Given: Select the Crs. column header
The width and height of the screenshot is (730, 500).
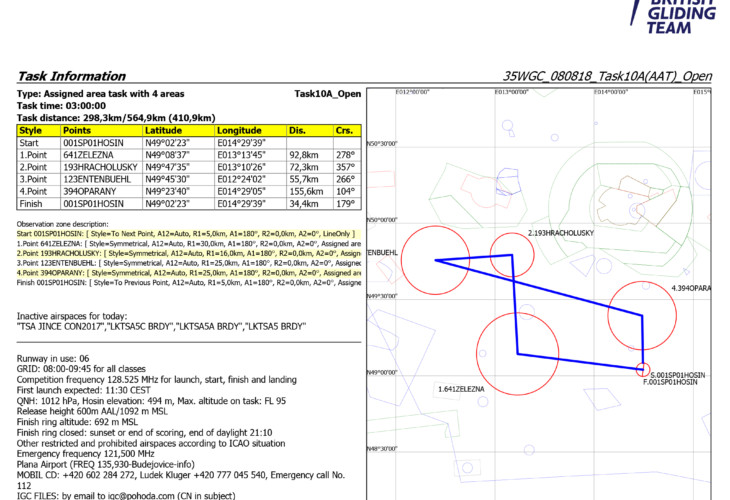Looking at the screenshot, I should point(346,130).
